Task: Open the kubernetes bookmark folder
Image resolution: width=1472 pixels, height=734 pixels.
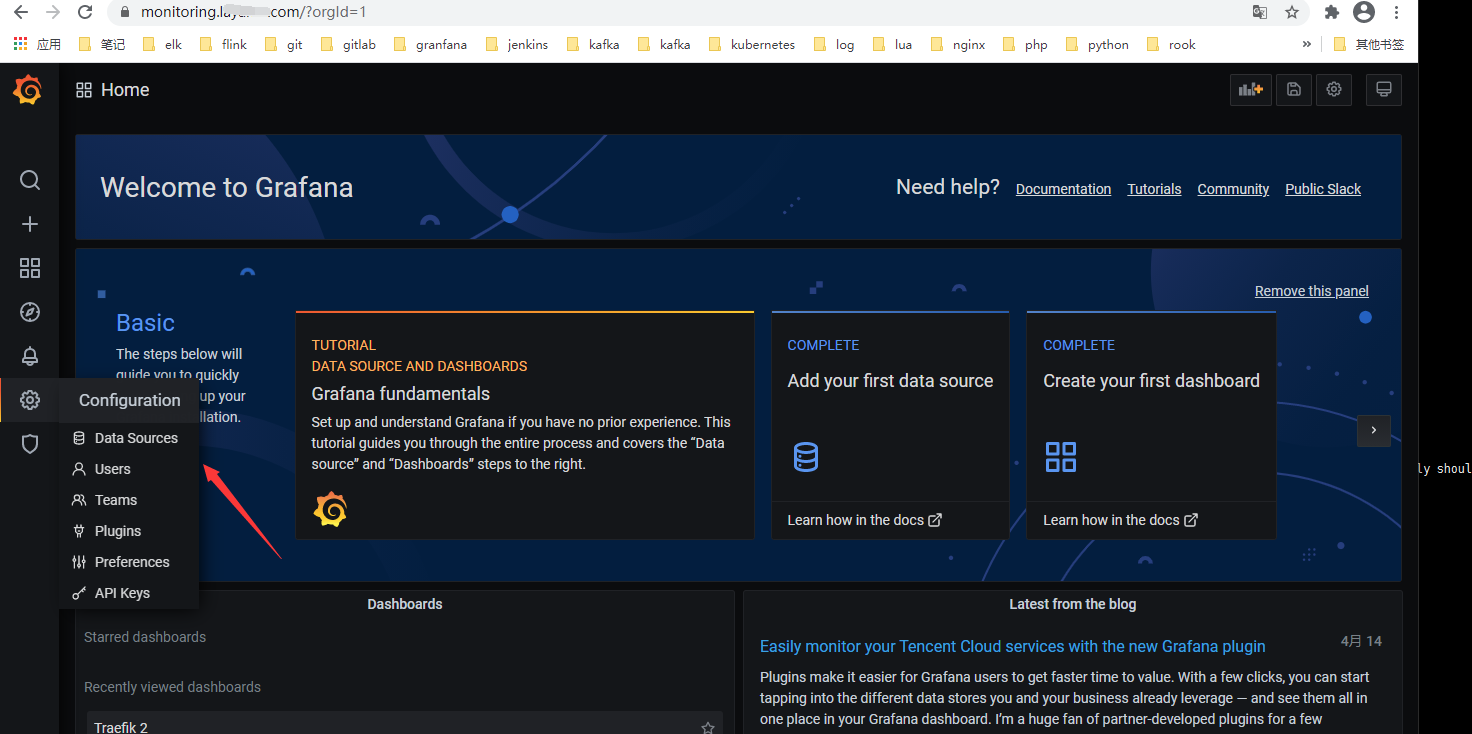Action: [752, 44]
